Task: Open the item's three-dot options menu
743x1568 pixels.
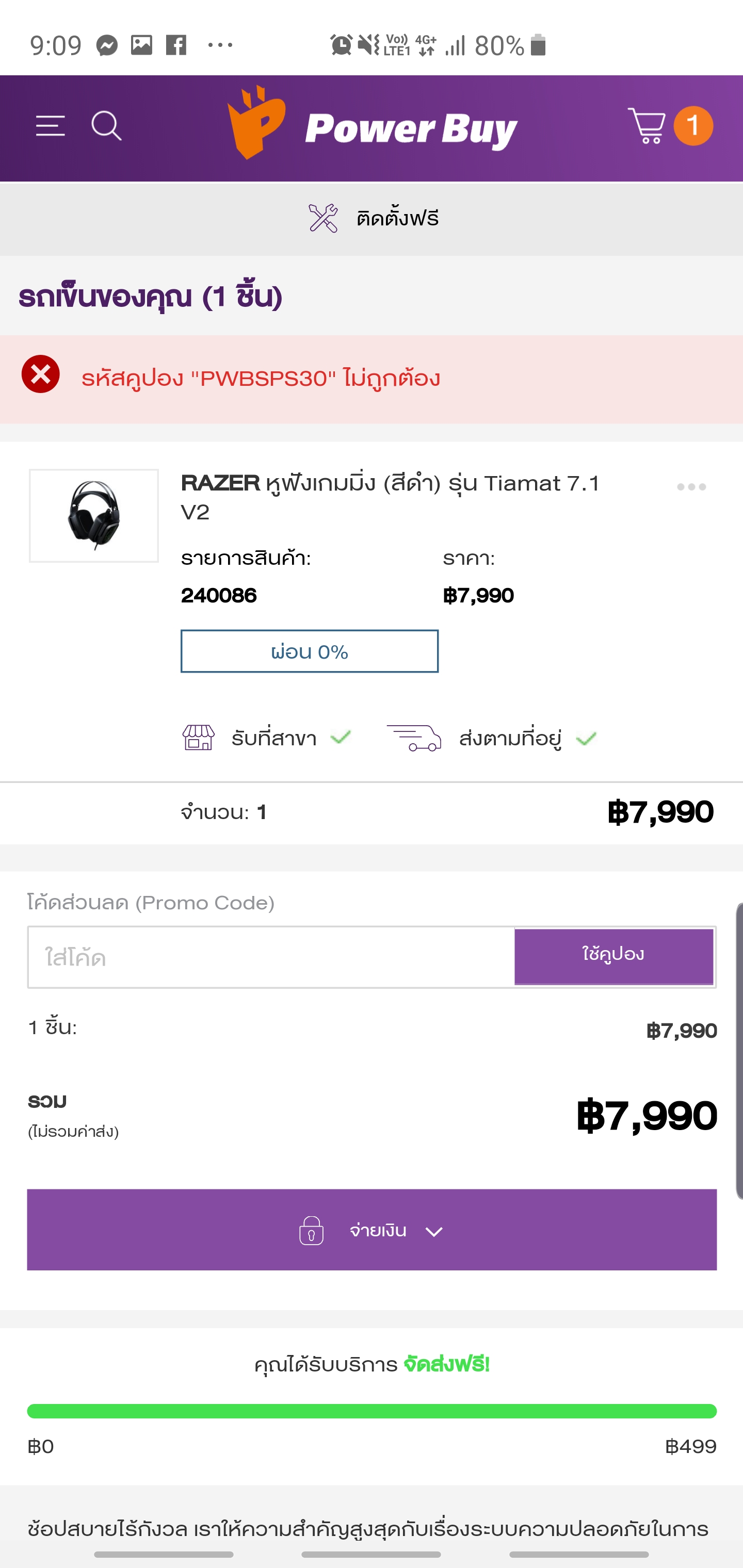Action: [x=691, y=487]
